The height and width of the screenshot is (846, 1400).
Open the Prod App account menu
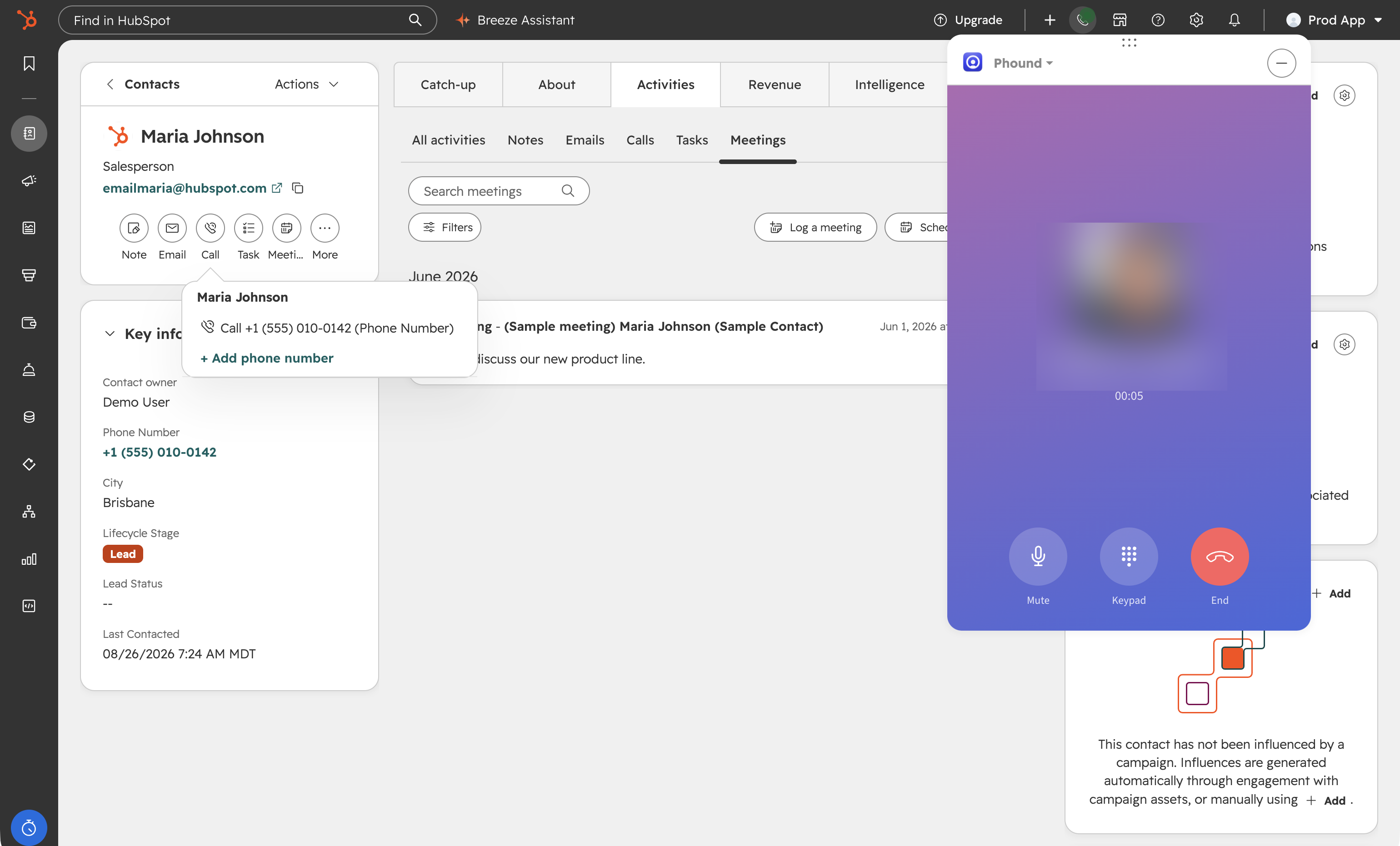click(x=1334, y=20)
